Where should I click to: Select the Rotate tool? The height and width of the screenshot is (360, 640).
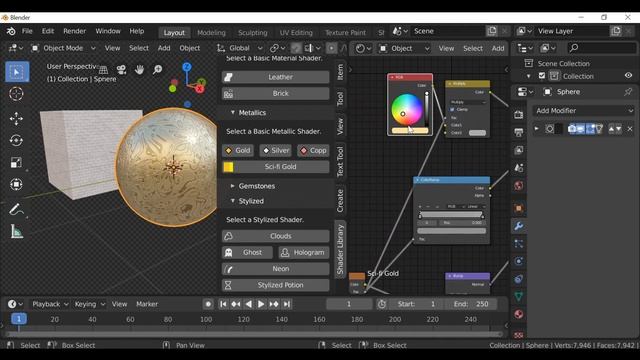[x=16, y=140]
